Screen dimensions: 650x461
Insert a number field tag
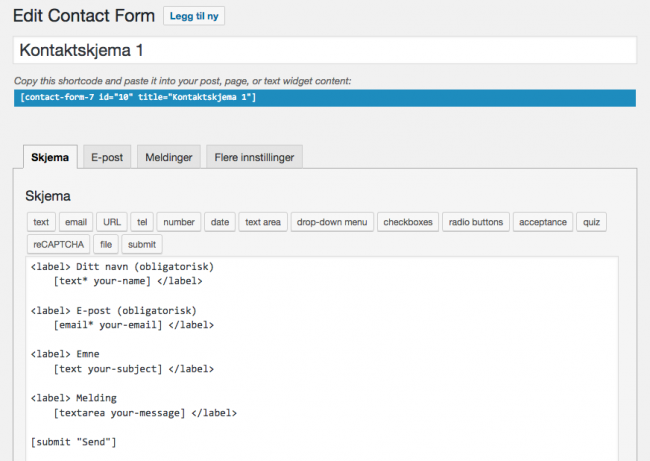pyautogui.click(x=179, y=222)
